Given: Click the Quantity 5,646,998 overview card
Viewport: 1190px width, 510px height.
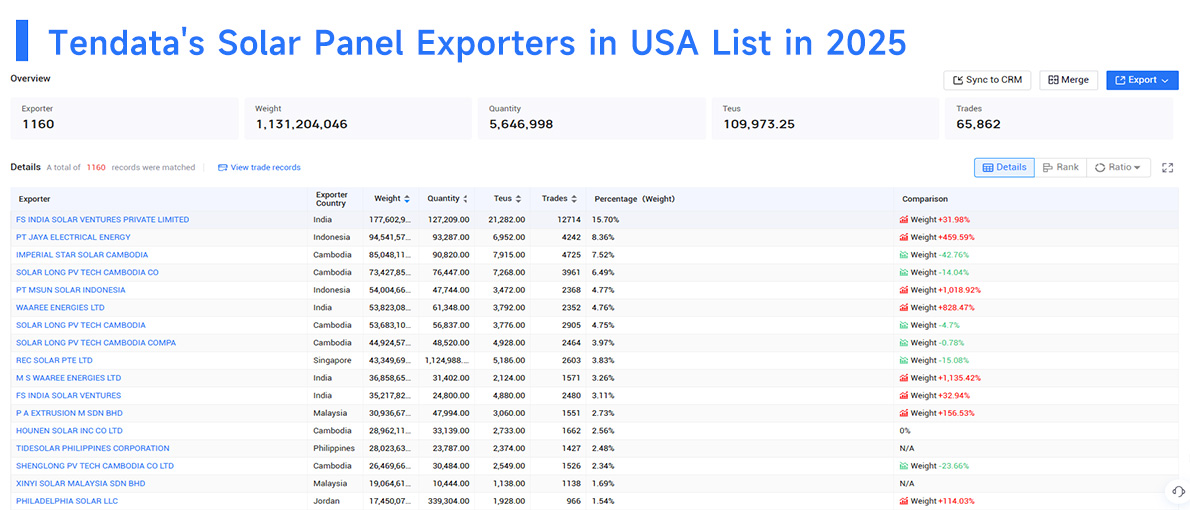Looking at the screenshot, I should pos(591,118).
